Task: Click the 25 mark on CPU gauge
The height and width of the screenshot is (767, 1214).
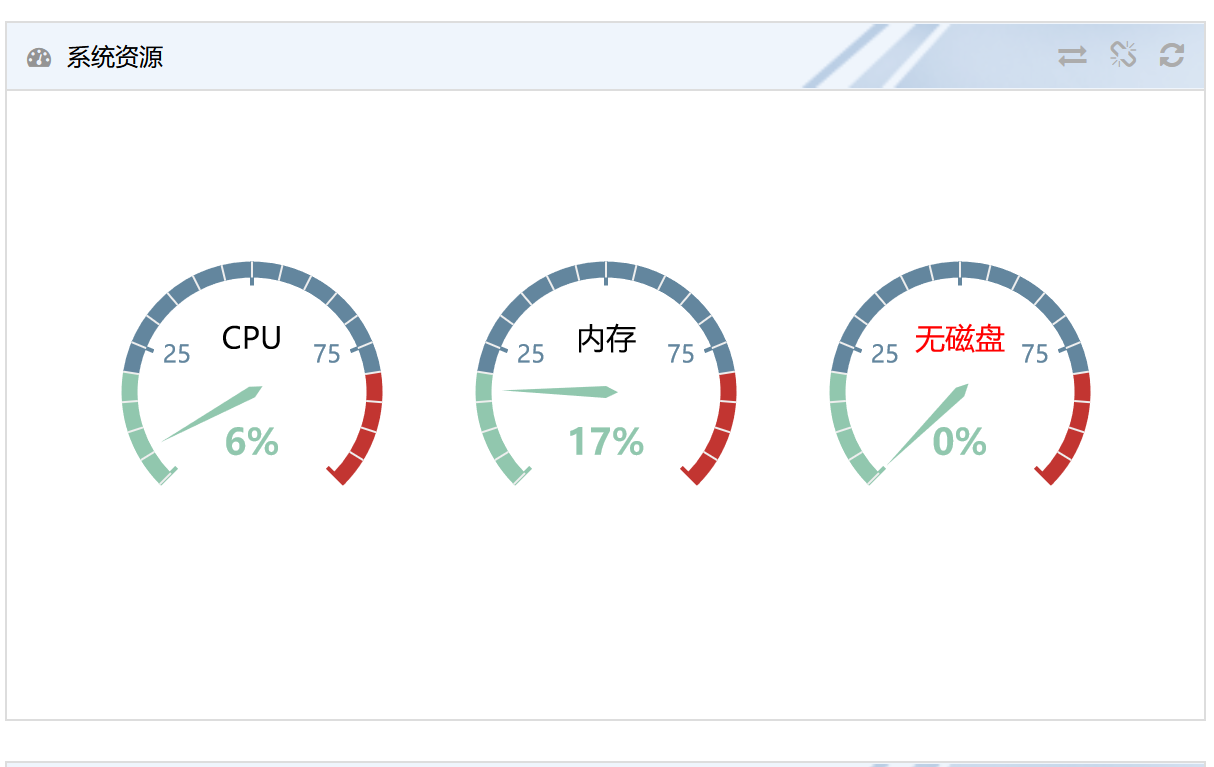Action: click(x=177, y=354)
